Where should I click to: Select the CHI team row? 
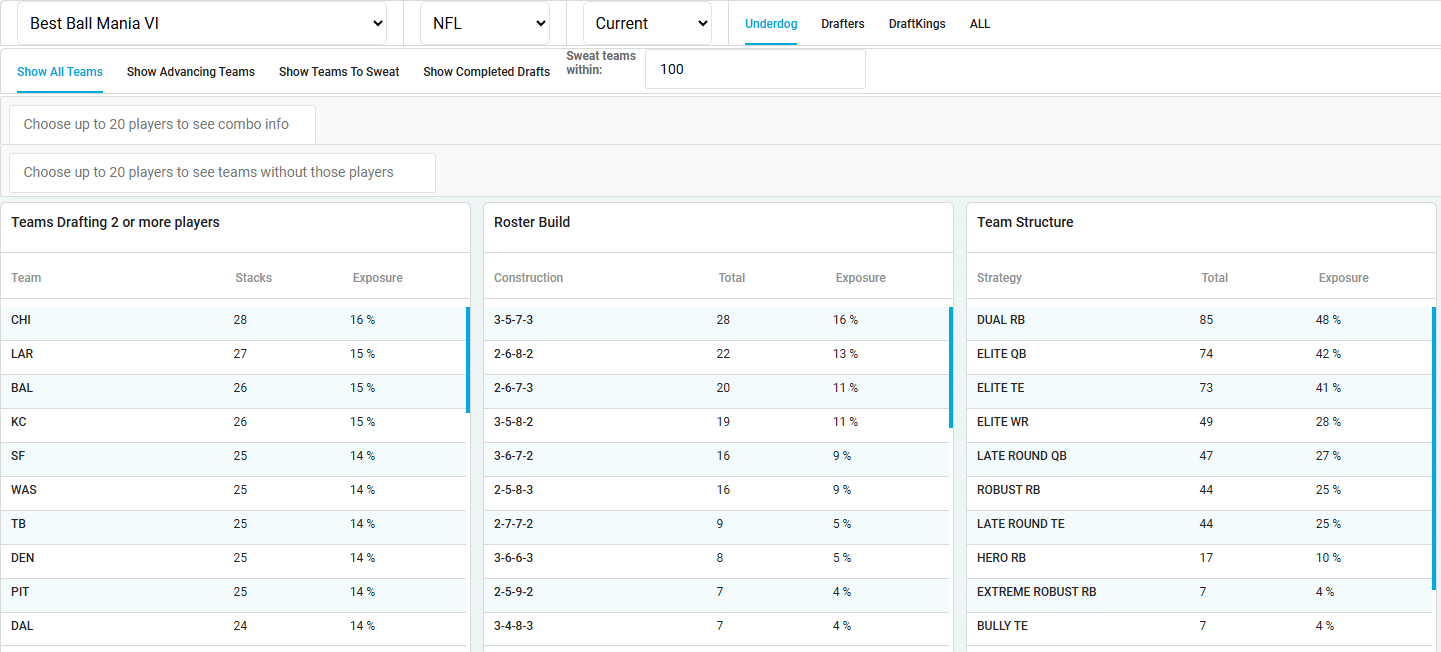coord(233,320)
